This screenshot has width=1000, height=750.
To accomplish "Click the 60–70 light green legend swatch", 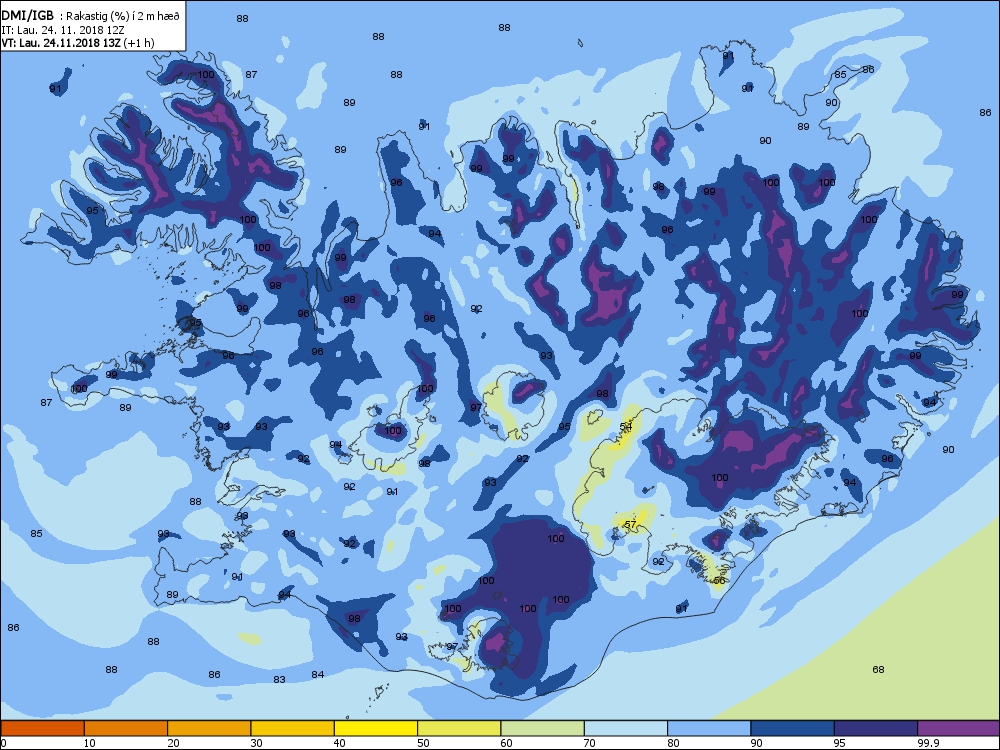I will [x=543, y=728].
